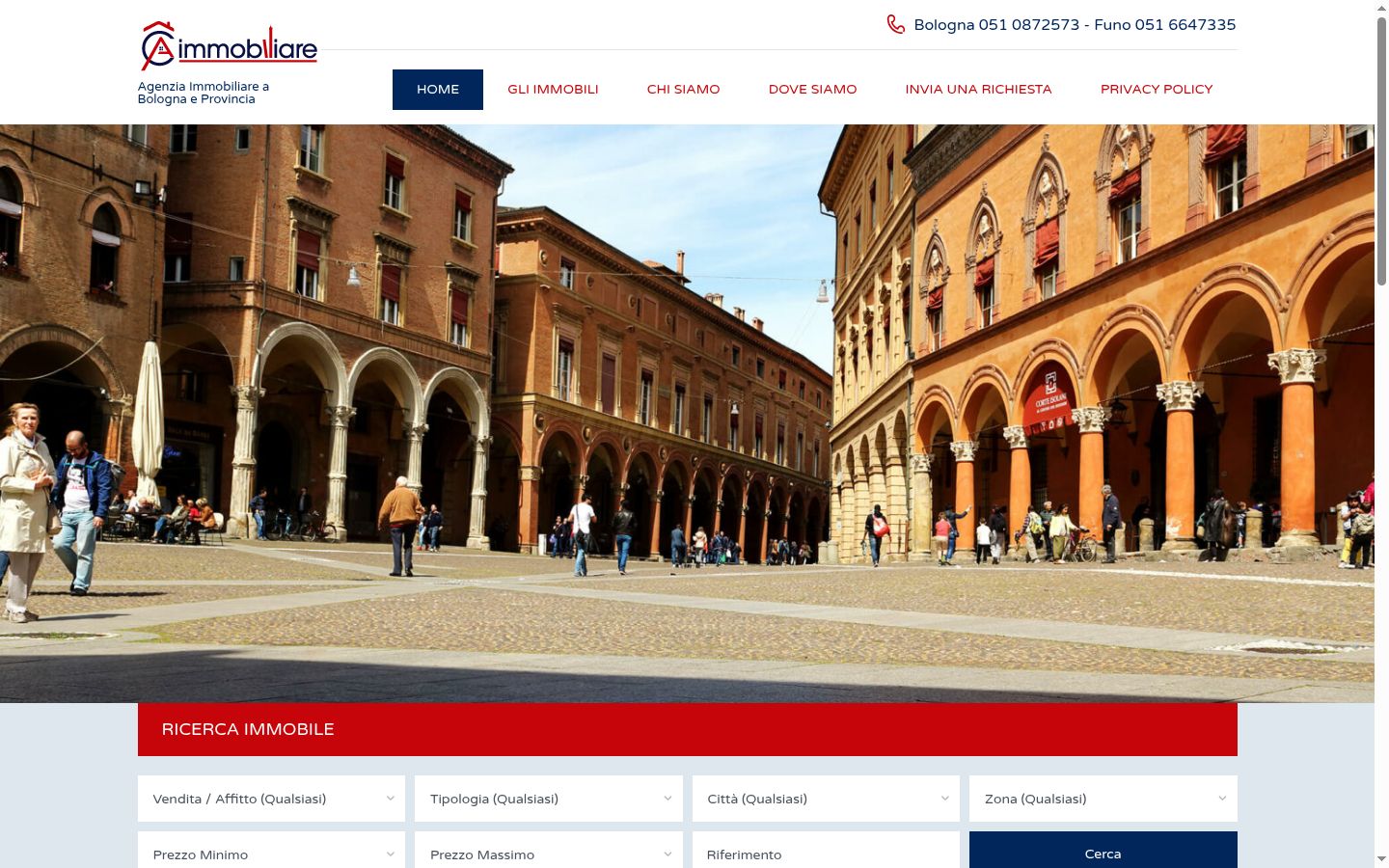Screen dimensions: 1389x868
Task: Expand the Prezzo Minimo dropdown
Action: tap(272, 851)
